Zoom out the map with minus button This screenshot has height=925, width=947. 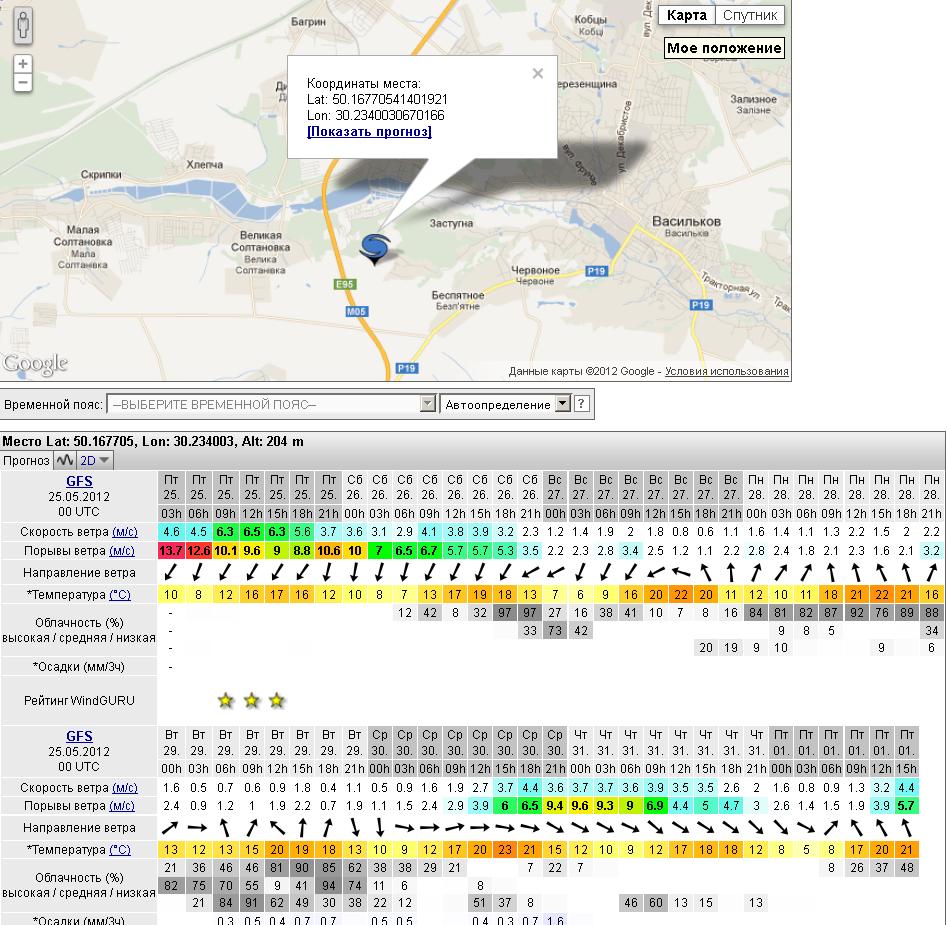coord(23,83)
